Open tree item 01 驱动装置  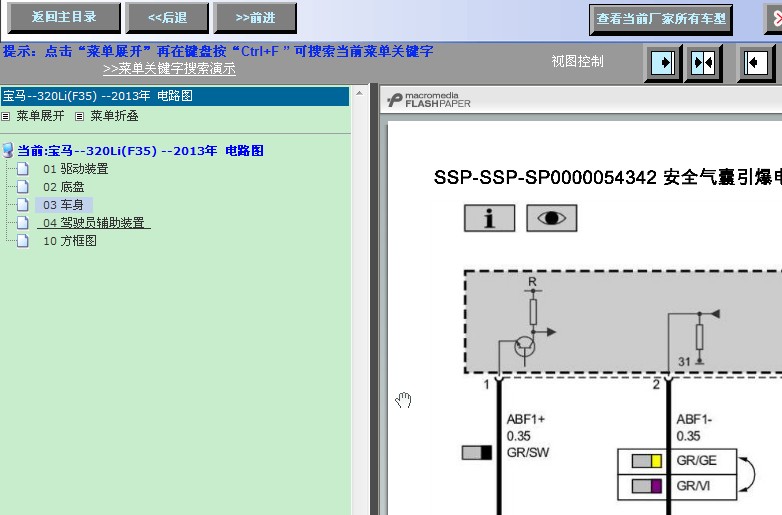point(76,169)
